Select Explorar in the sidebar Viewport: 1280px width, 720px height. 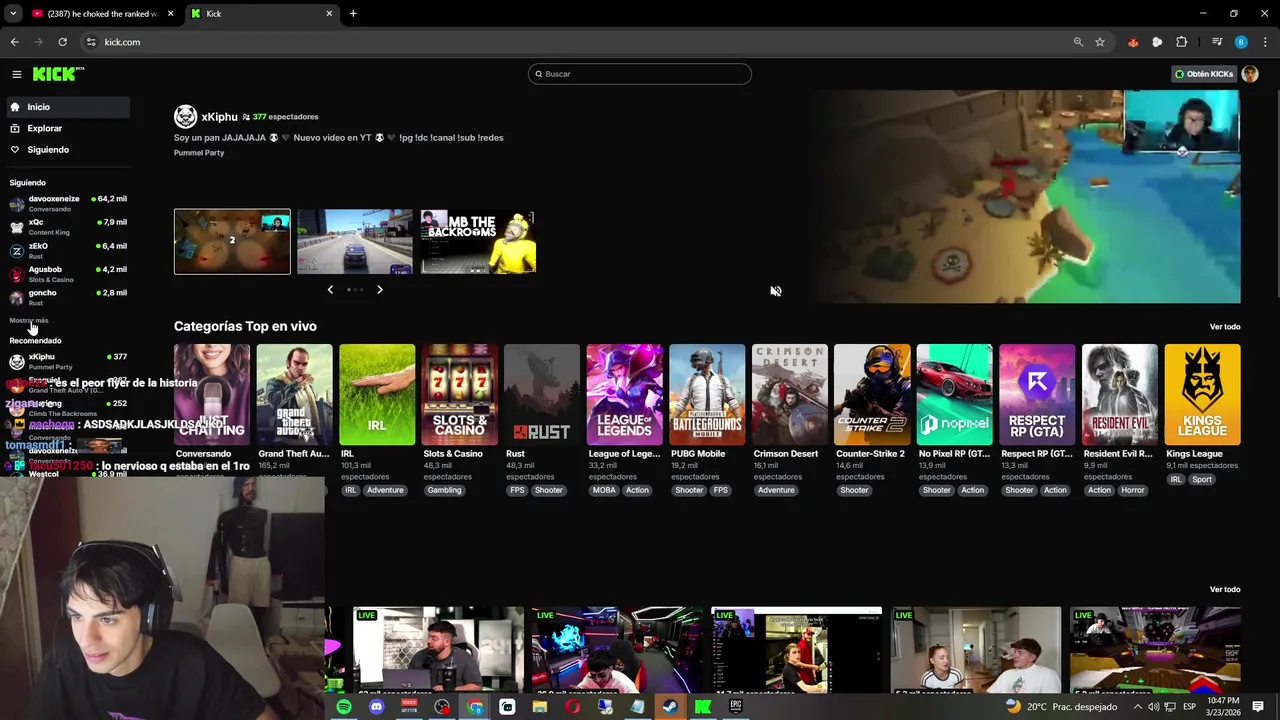tap(67, 128)
